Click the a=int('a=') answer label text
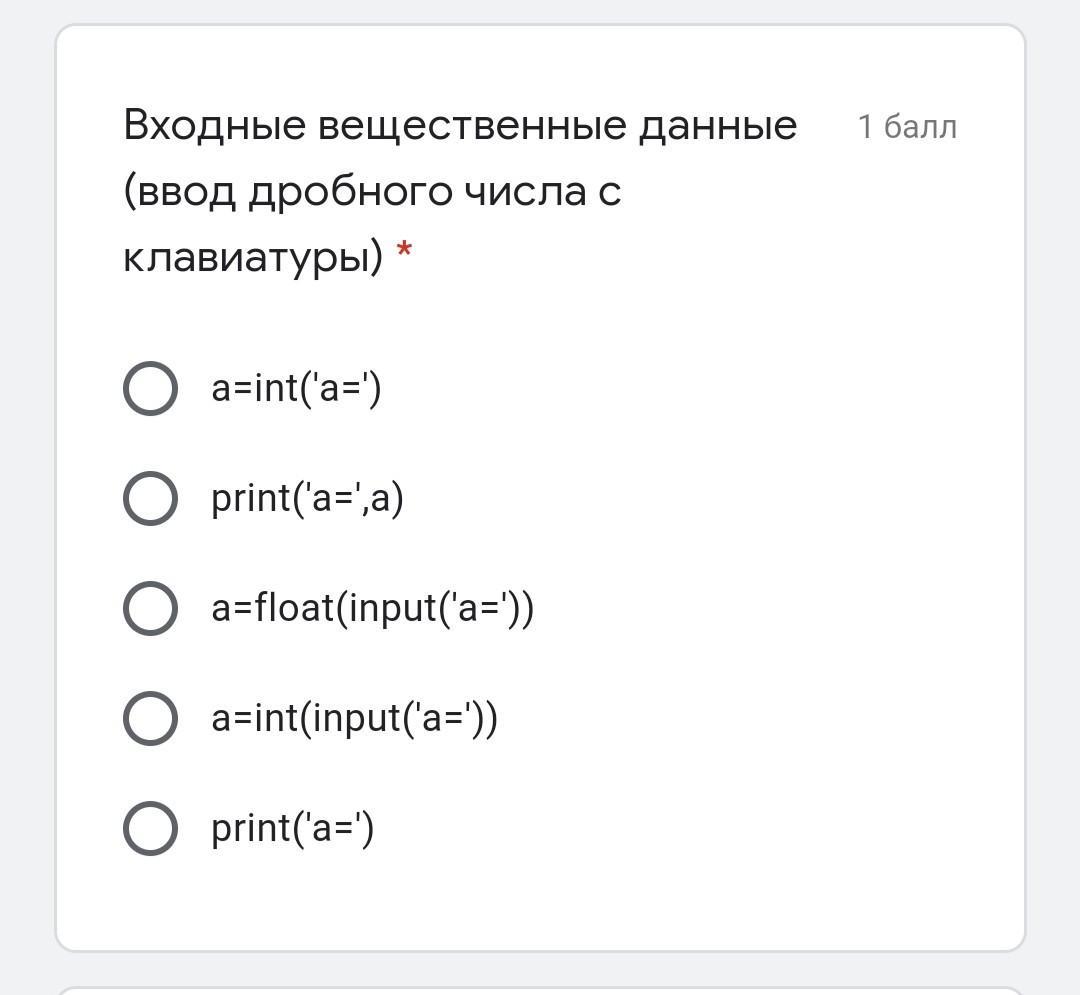This screenshot has width=1080, height=995. click(296, 388)
